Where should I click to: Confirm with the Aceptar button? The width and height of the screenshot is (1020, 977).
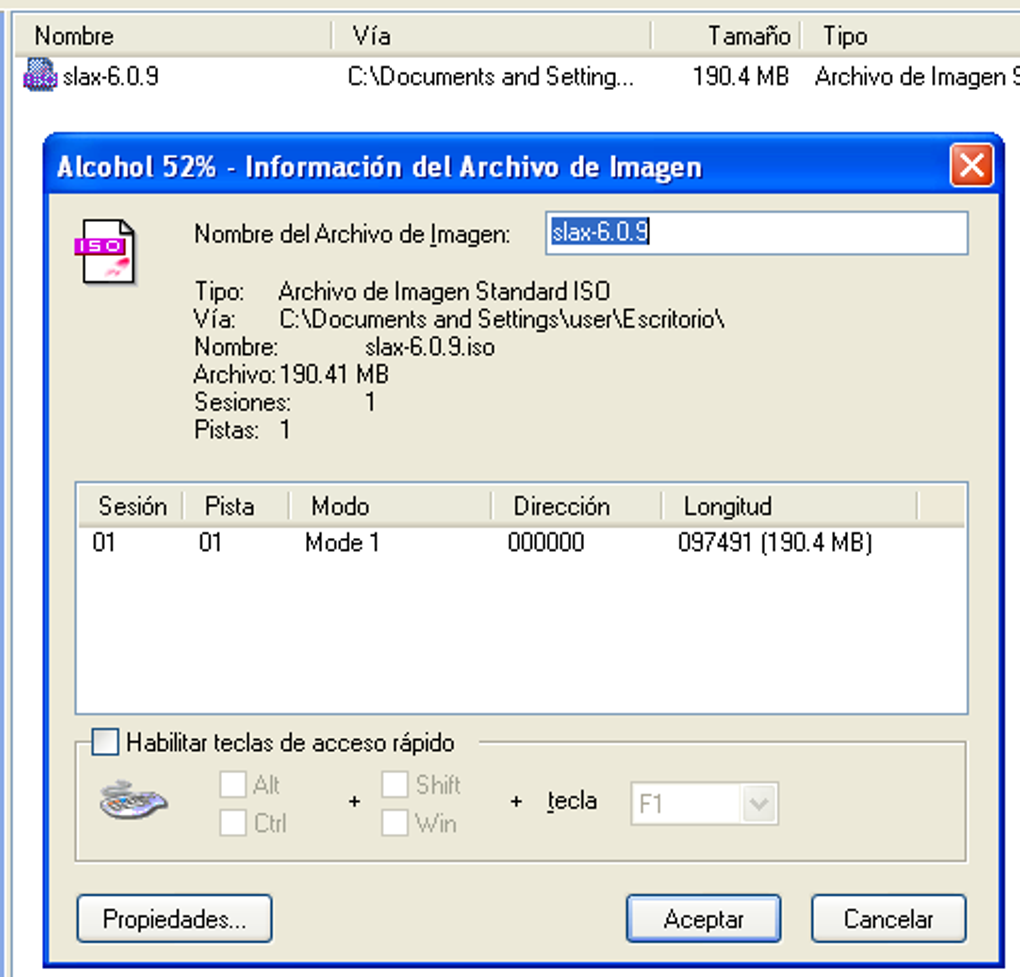coord(703,918)
